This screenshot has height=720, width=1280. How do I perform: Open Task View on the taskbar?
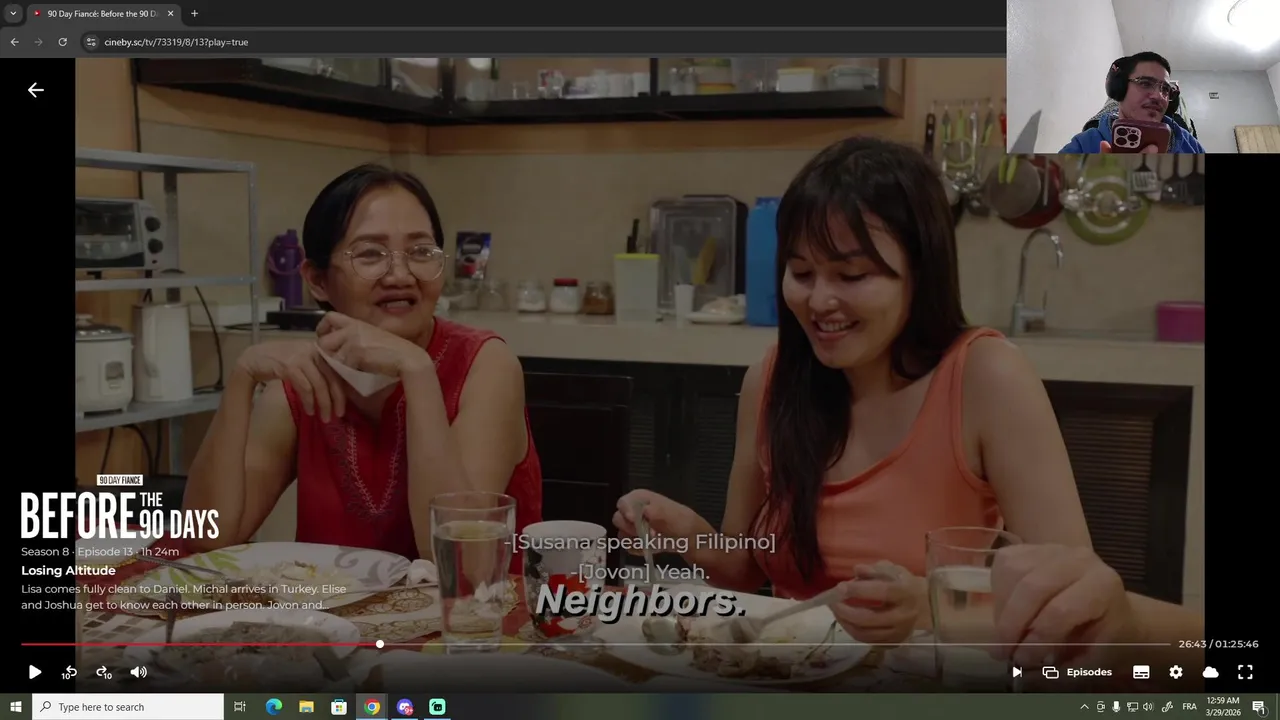point(240,707)
